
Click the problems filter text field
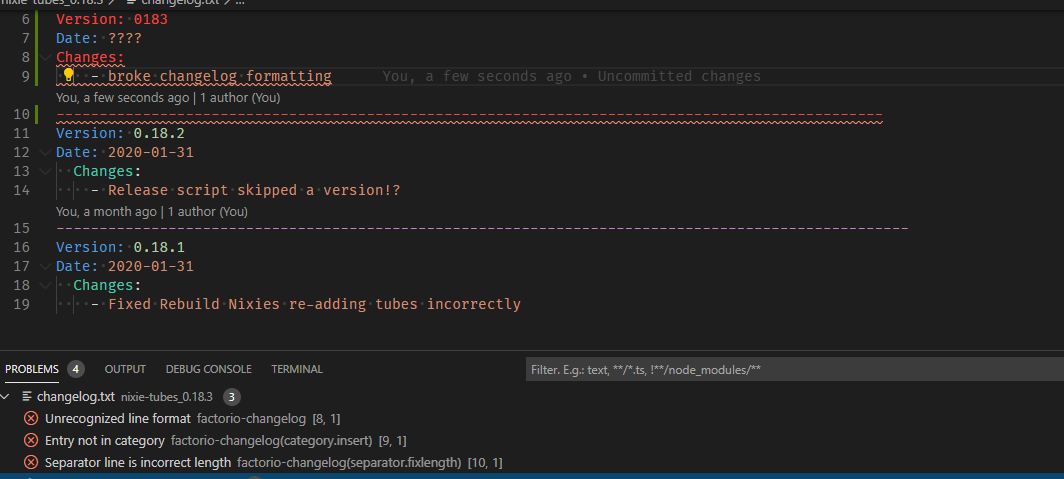coord(790,369)
